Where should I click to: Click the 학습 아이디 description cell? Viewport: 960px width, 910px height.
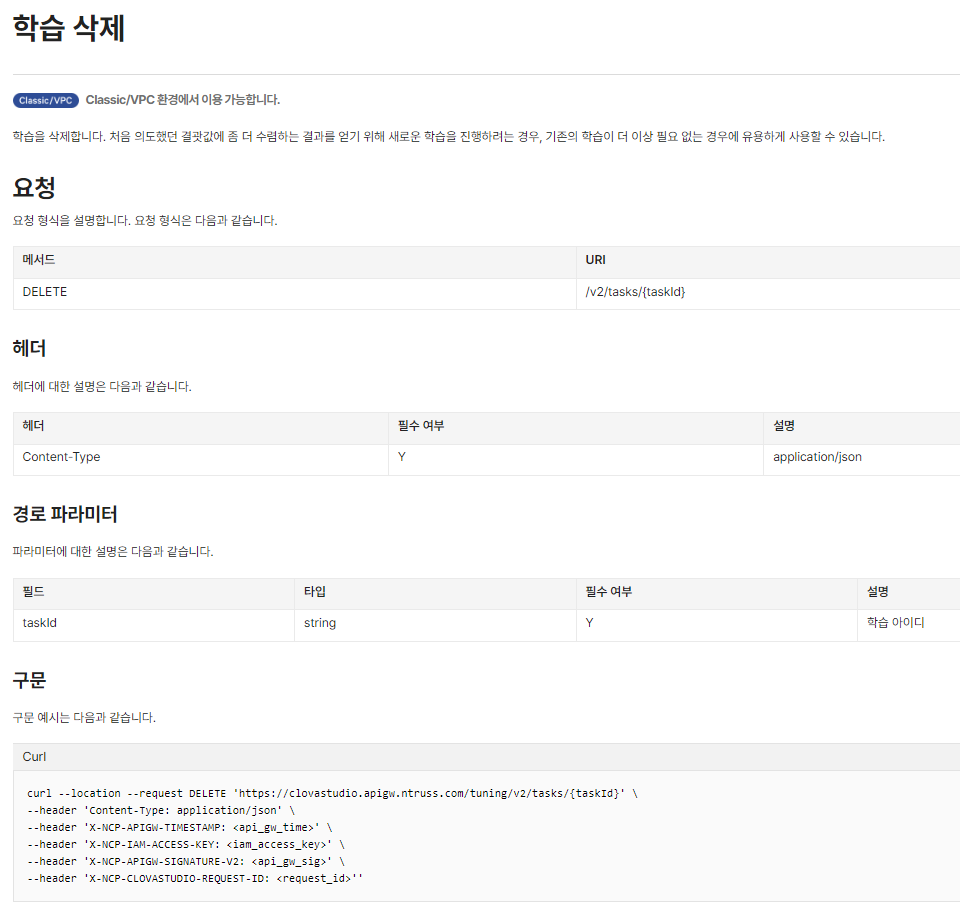[x=909, y=623]
